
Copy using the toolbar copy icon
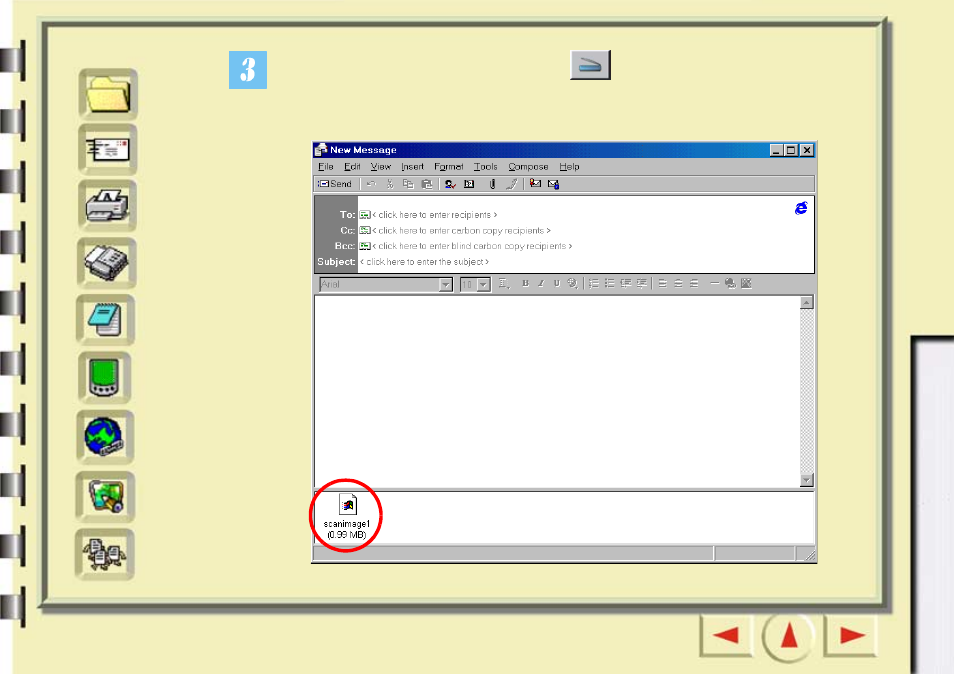408,184
